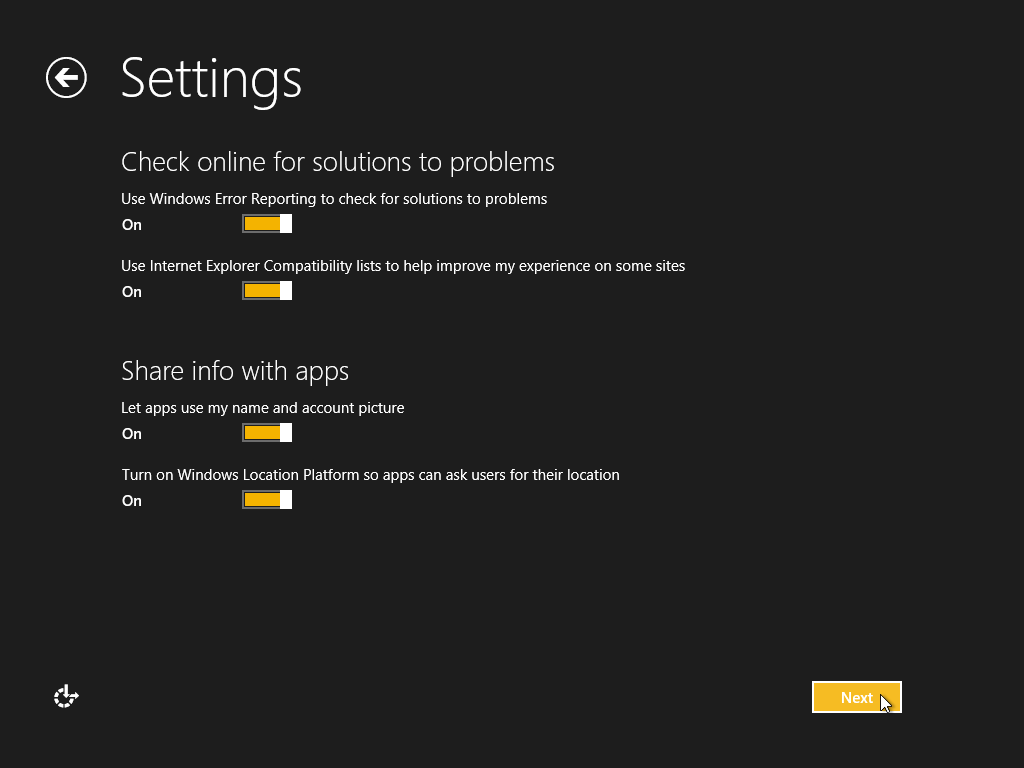The height and width of the screenshot is (768, 1024).
Task: Click the Settings page title
Action: 211,78
